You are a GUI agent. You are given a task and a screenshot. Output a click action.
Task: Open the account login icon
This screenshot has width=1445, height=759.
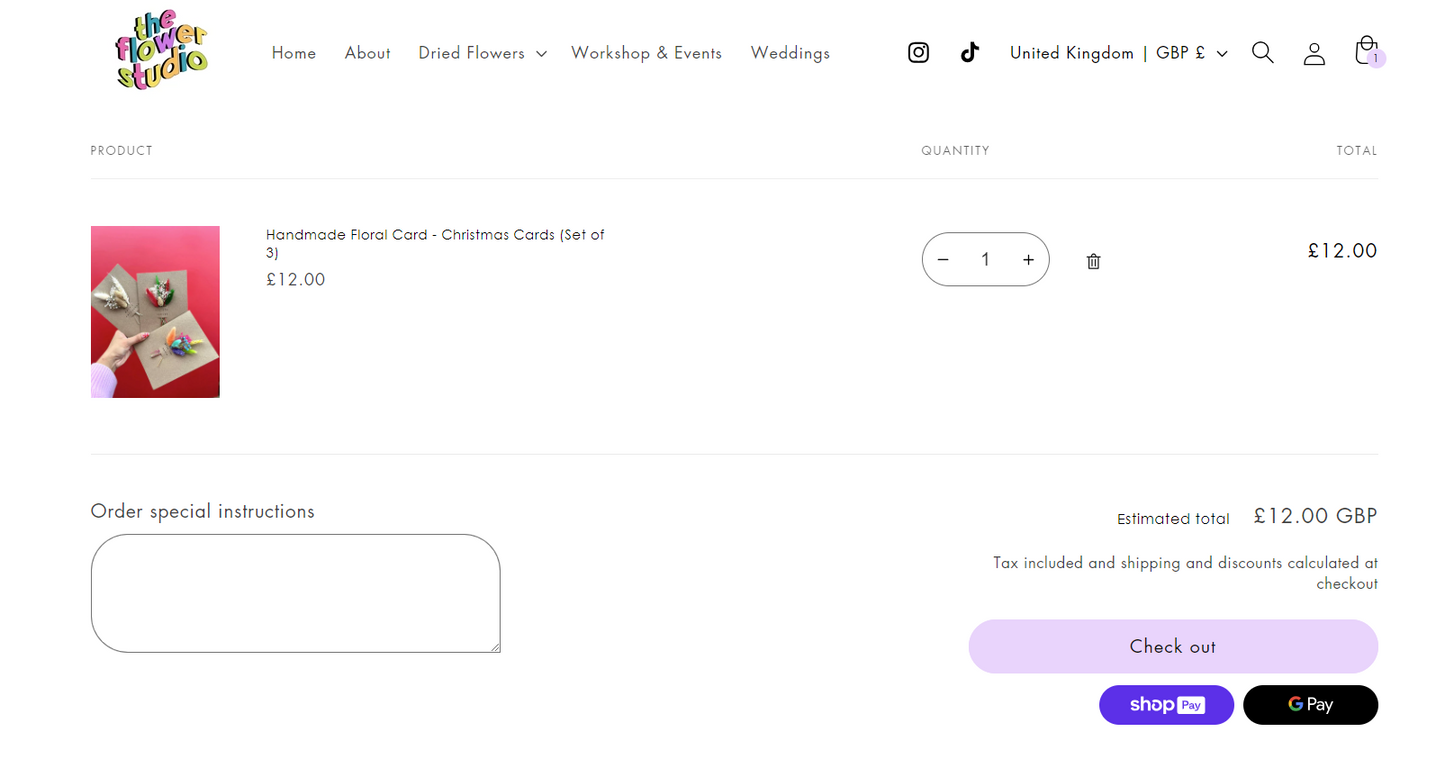1314,53
